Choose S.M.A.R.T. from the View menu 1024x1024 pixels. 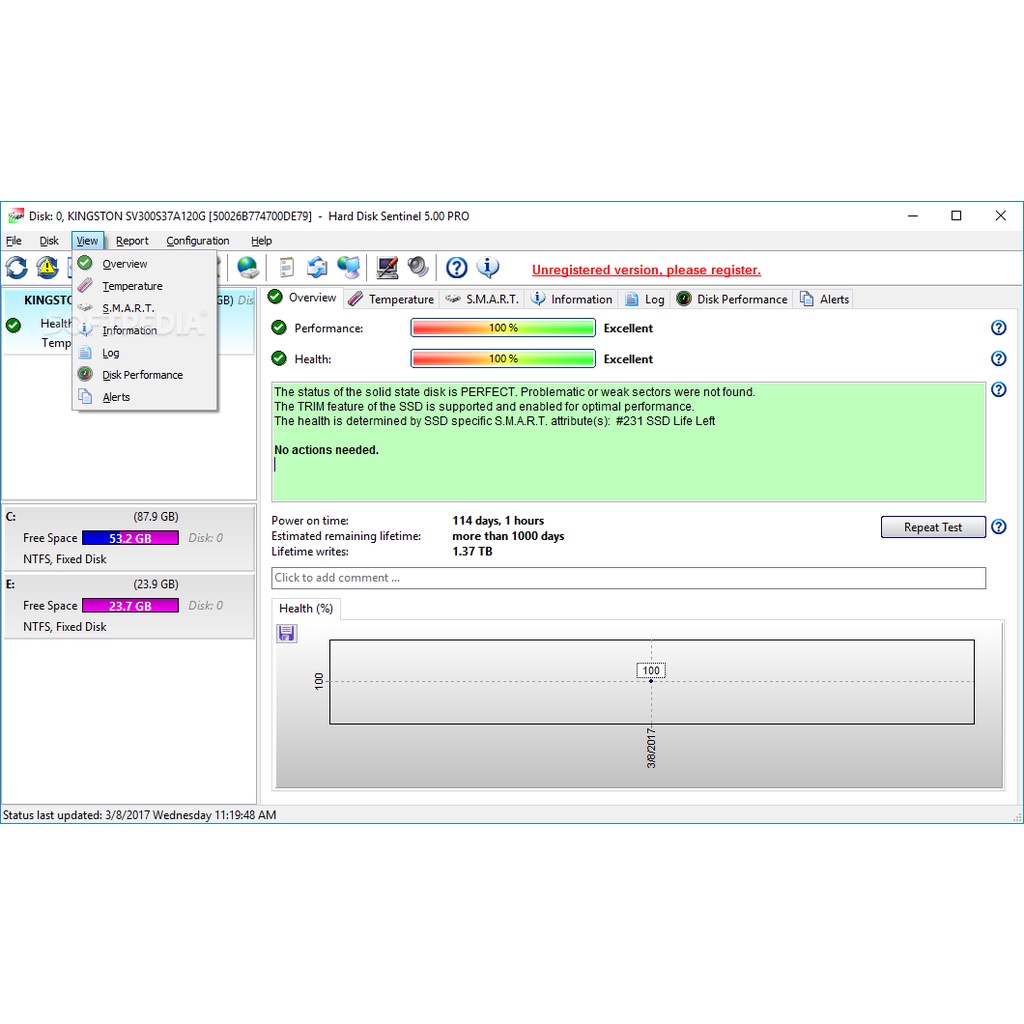[x=144, y=308]
